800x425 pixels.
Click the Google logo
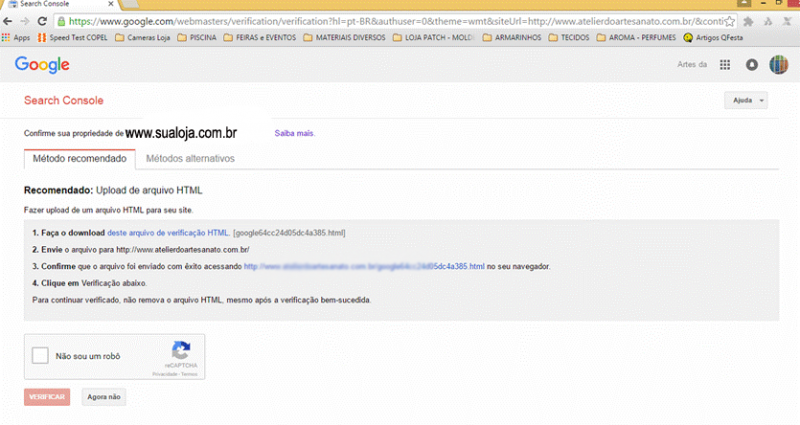42,65
